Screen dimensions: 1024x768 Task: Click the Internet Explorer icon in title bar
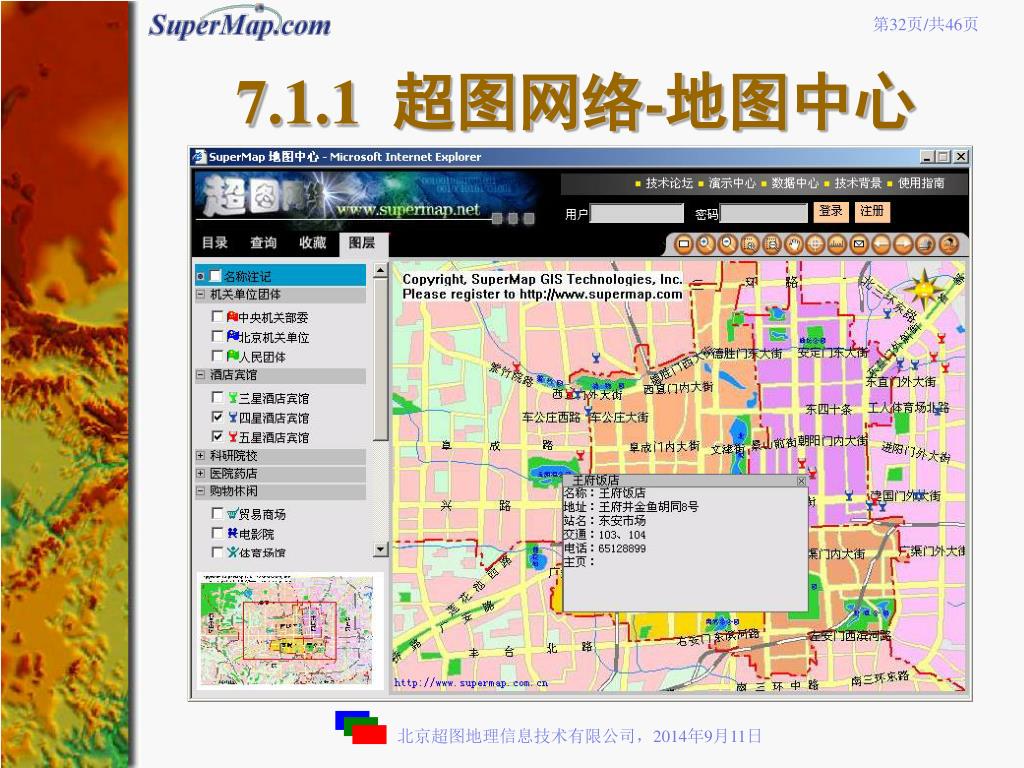[199, 157]
